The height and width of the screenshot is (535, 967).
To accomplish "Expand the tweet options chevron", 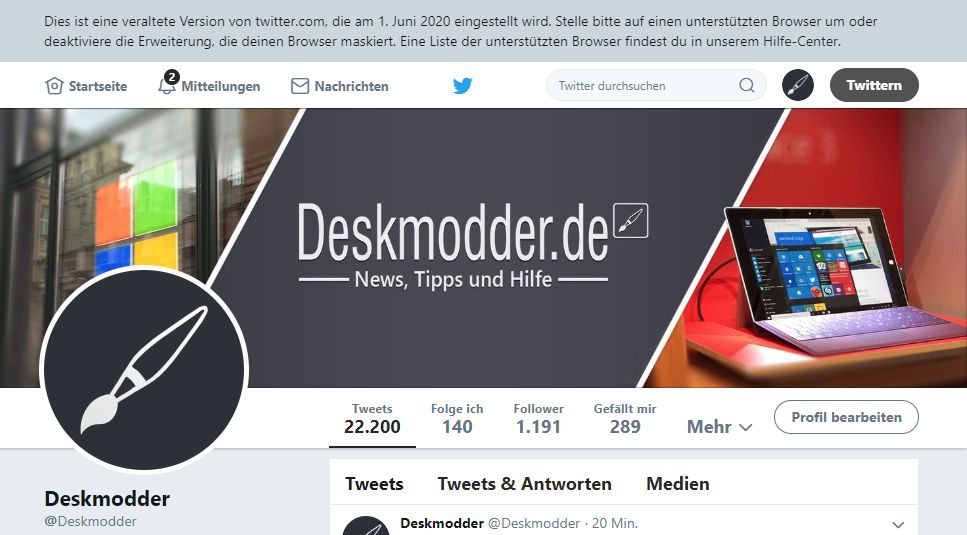I will 898,525.
